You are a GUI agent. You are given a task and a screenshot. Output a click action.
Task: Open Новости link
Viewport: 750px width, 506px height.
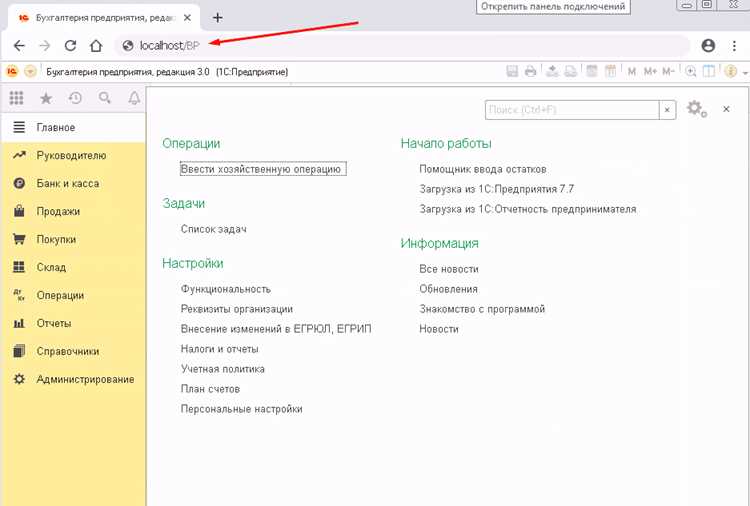[x=439, y=329]
